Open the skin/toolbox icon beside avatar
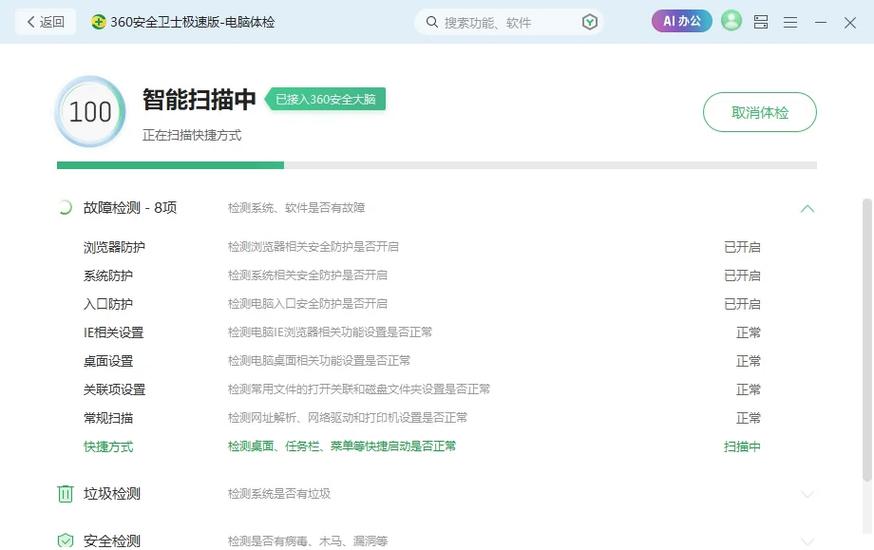 761,22
